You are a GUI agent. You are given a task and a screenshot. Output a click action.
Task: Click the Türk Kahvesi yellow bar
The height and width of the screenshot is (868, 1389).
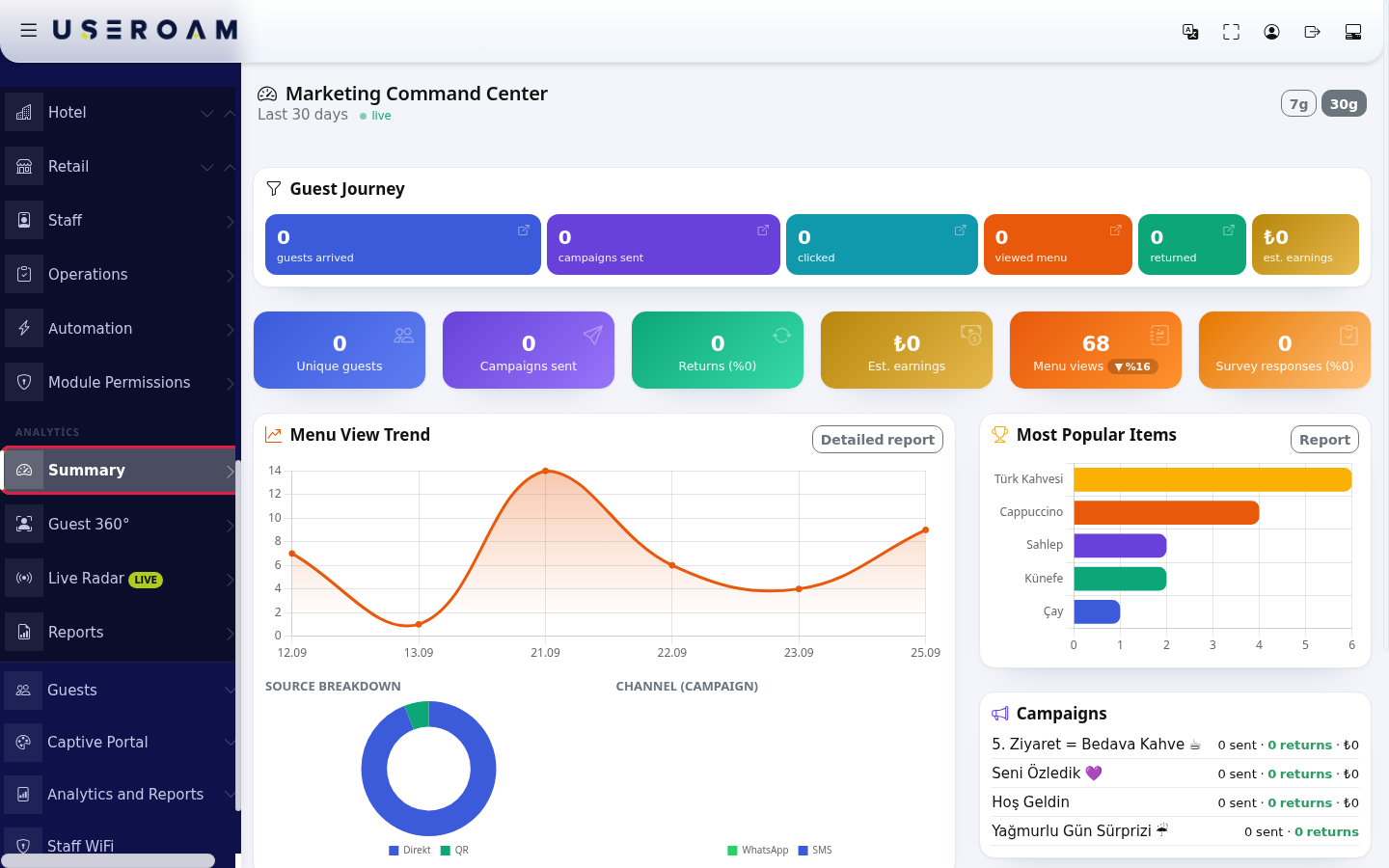point(1212,479)
